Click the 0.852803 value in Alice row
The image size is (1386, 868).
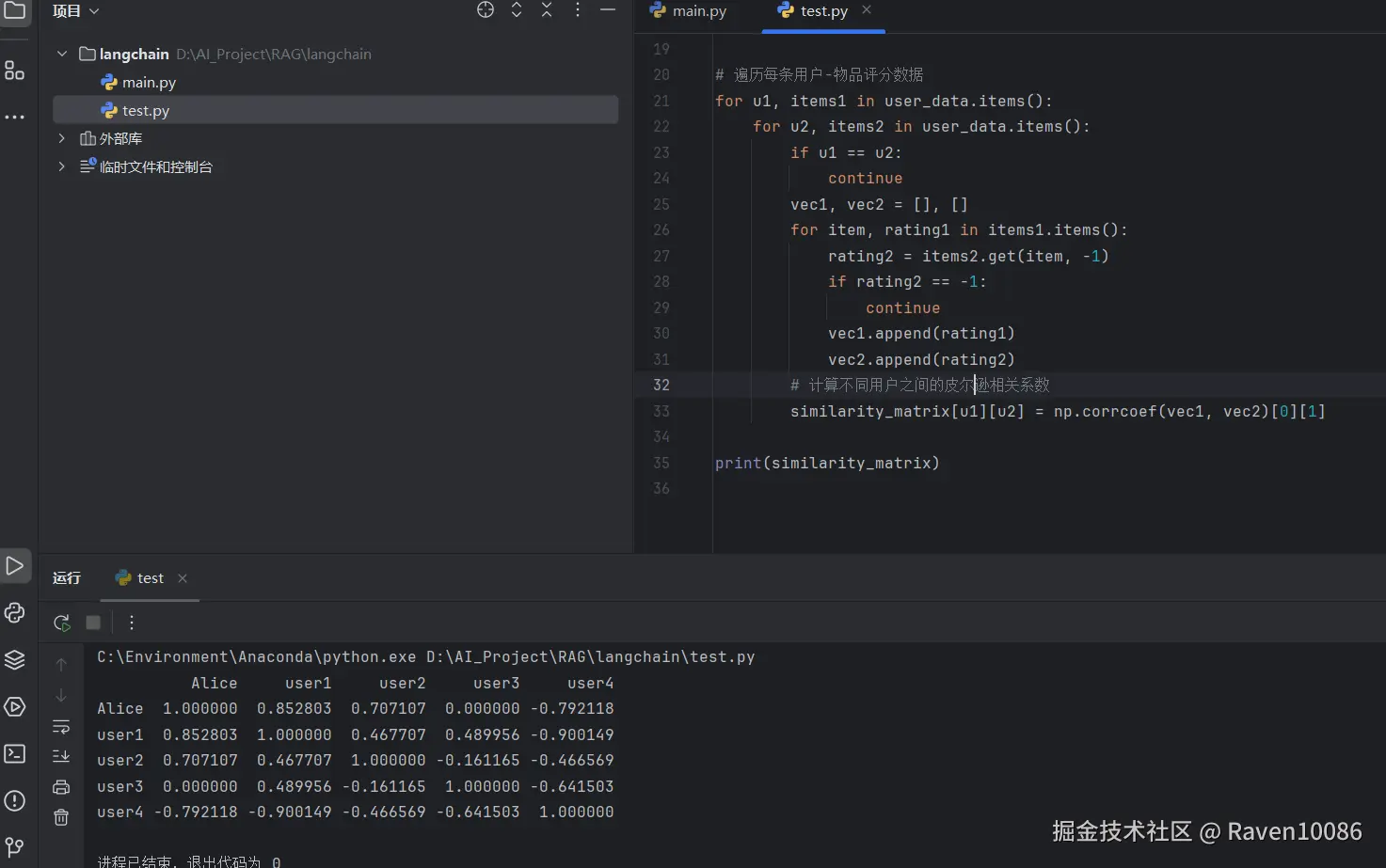coord(295,708)
